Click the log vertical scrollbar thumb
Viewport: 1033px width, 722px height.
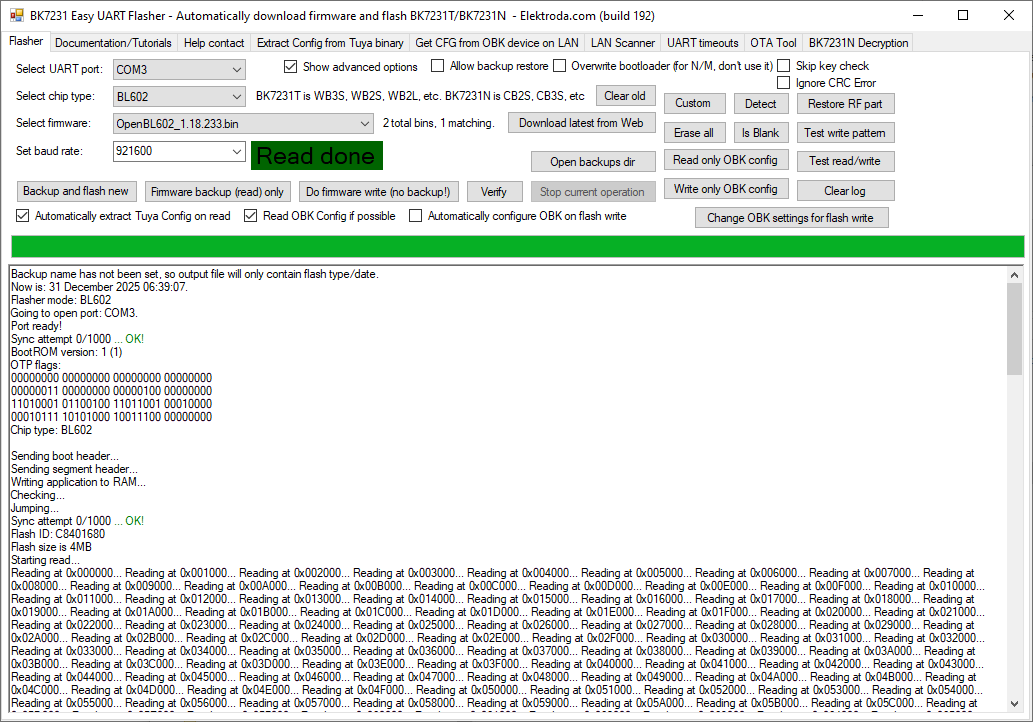tap(1015, 329)
